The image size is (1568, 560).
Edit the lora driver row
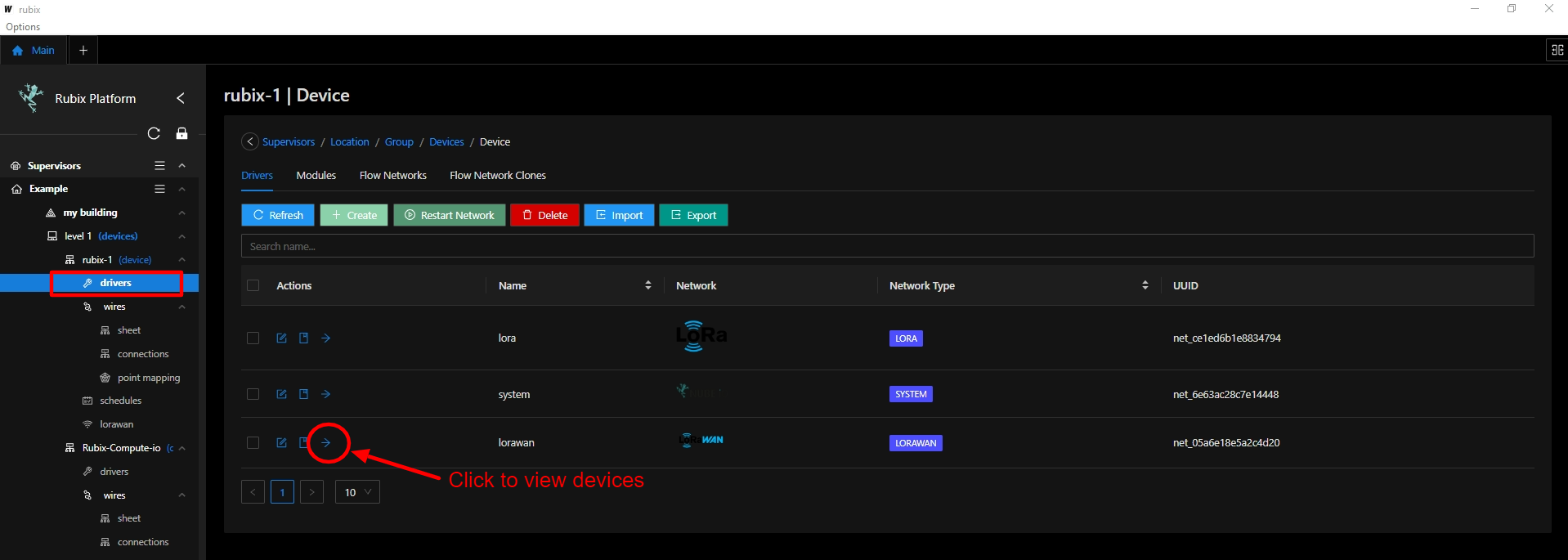click(281, 338)
